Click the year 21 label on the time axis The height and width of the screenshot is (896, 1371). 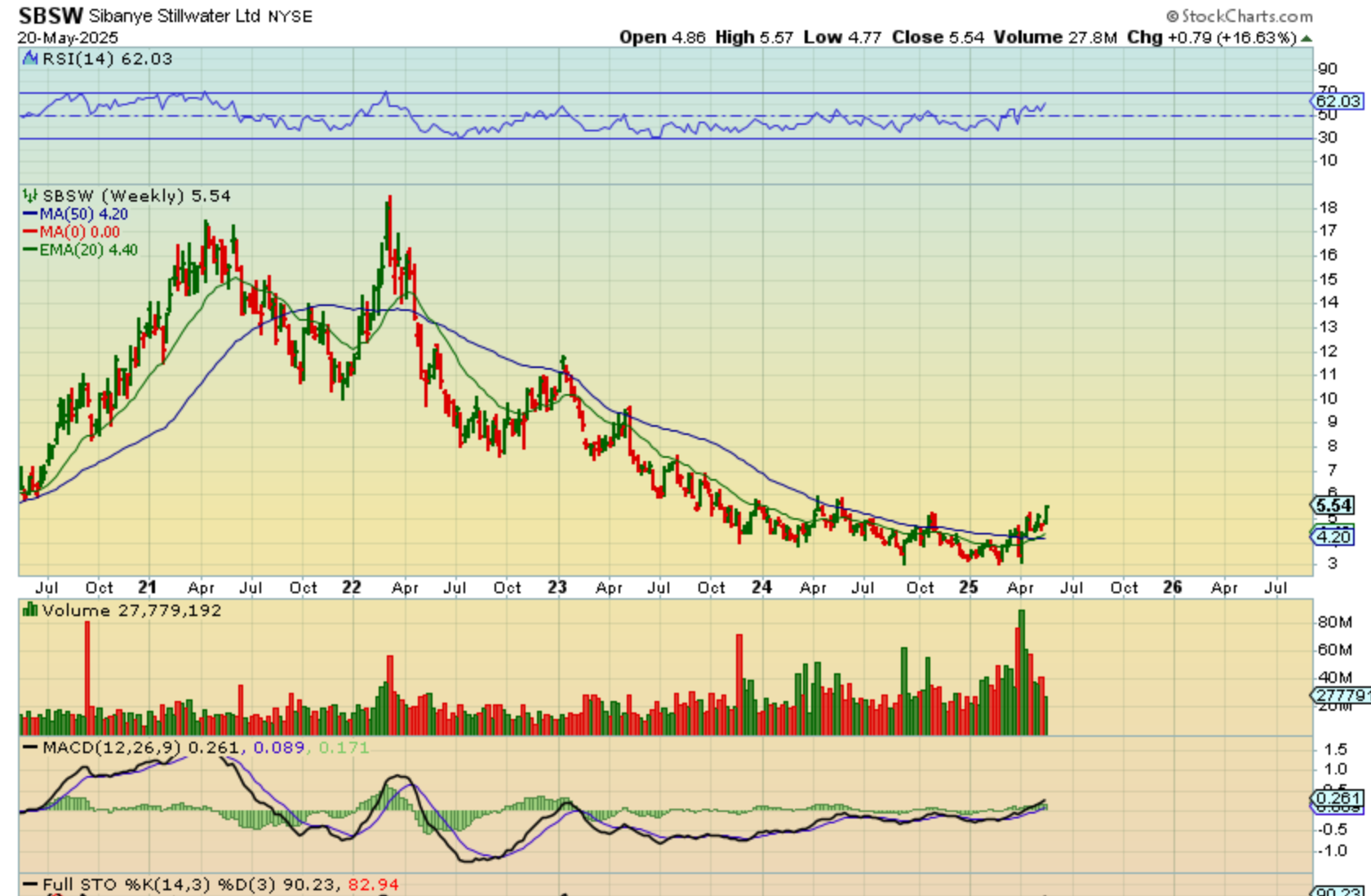(147, 588)
